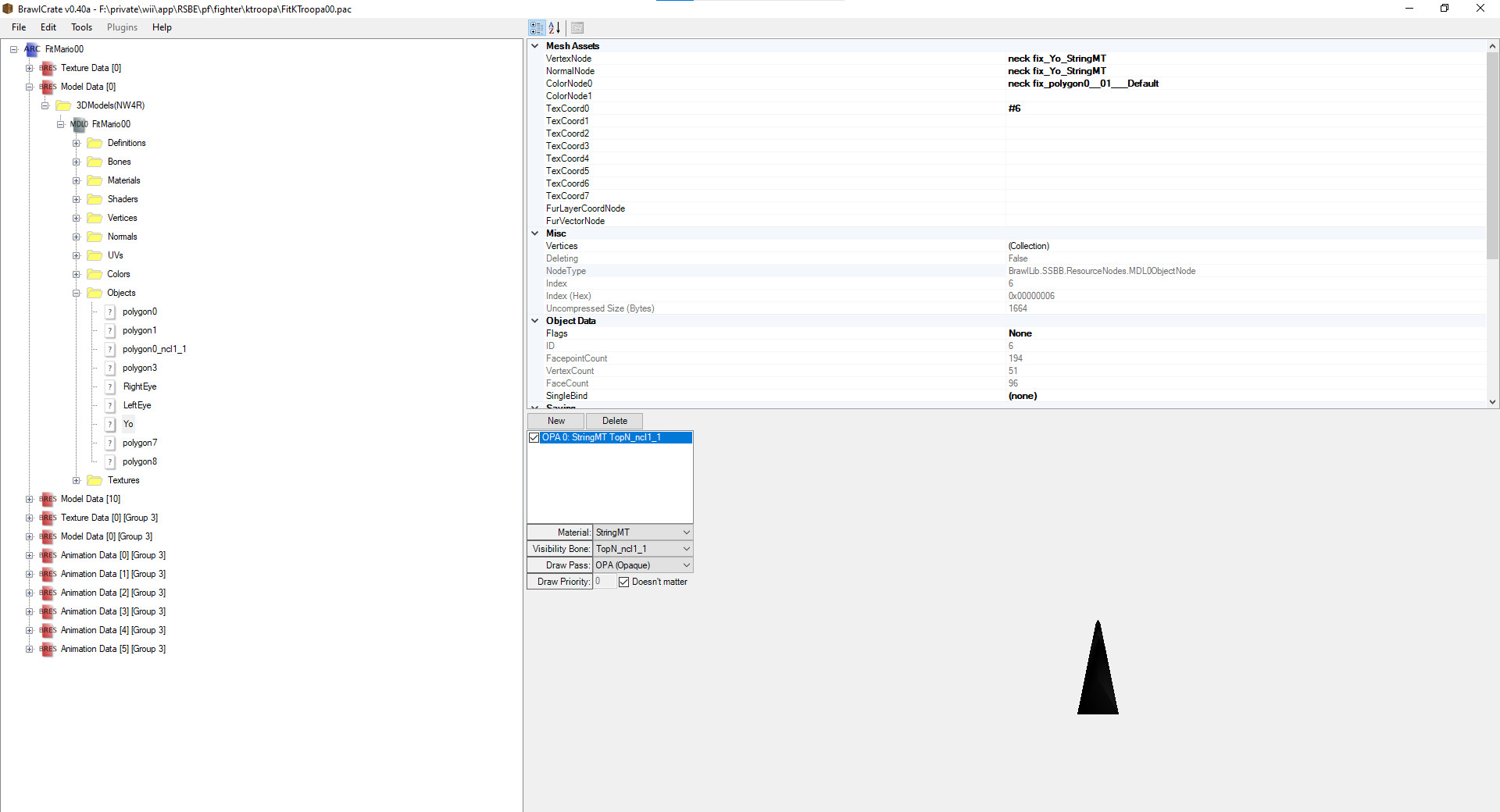
Task: Uncheck the OPA 0: StringMT TopN_ncl1_1 entry
Action: (x=534, y=438)
